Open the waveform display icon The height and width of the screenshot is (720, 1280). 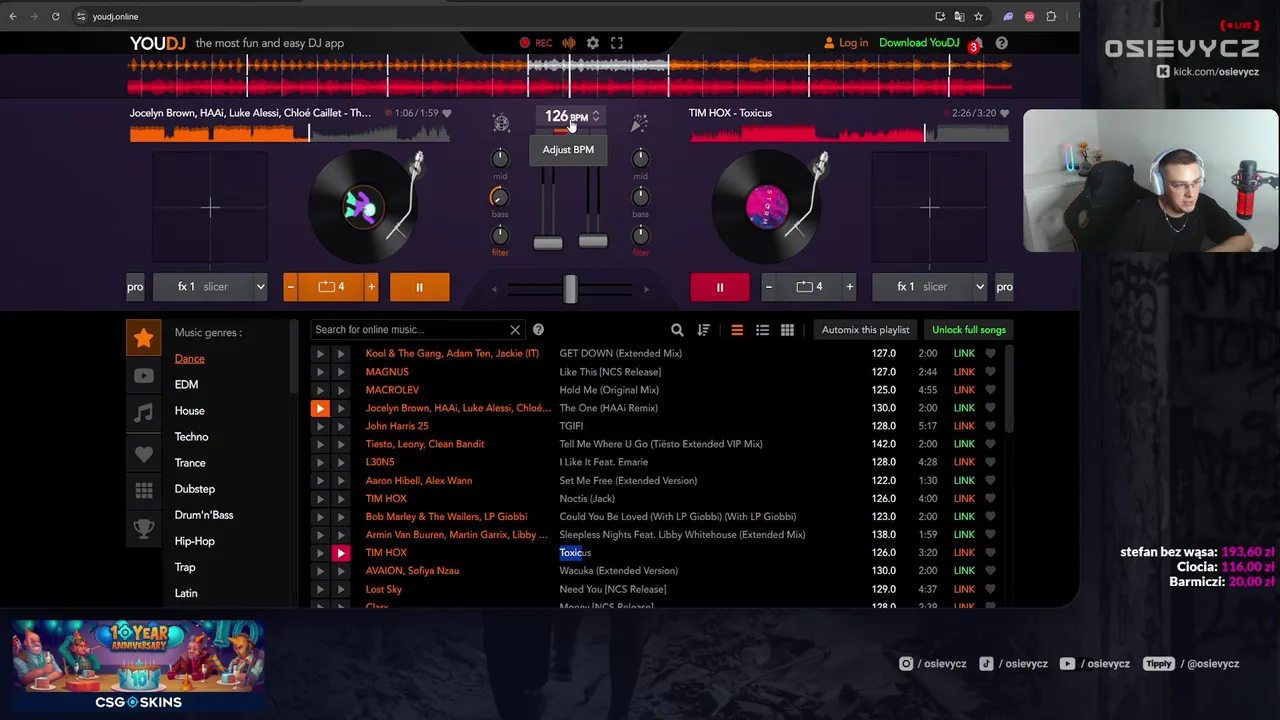pyautogui.click(x=568, y=43)
